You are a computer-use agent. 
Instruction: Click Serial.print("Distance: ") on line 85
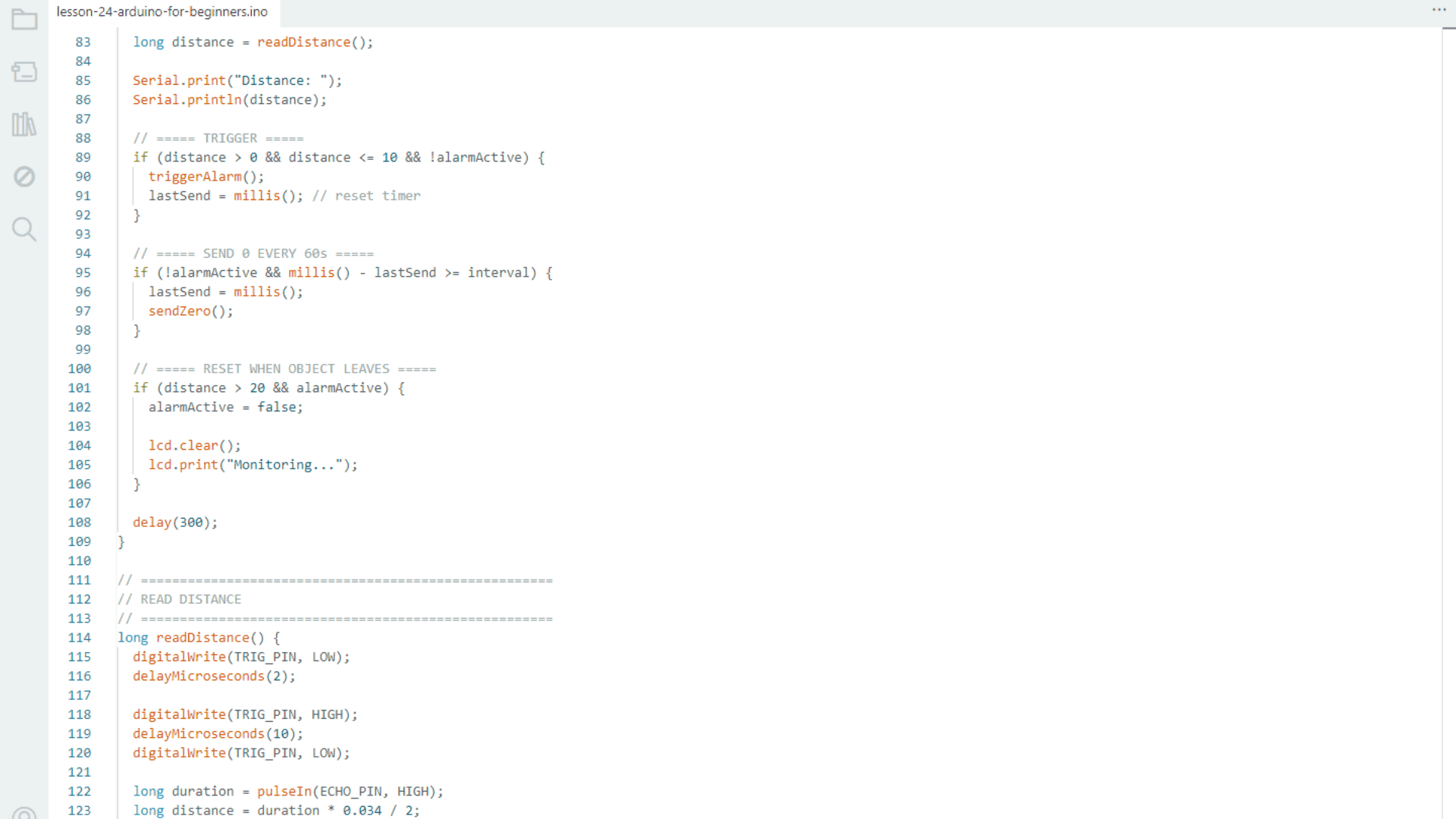(x=234, y=80)
